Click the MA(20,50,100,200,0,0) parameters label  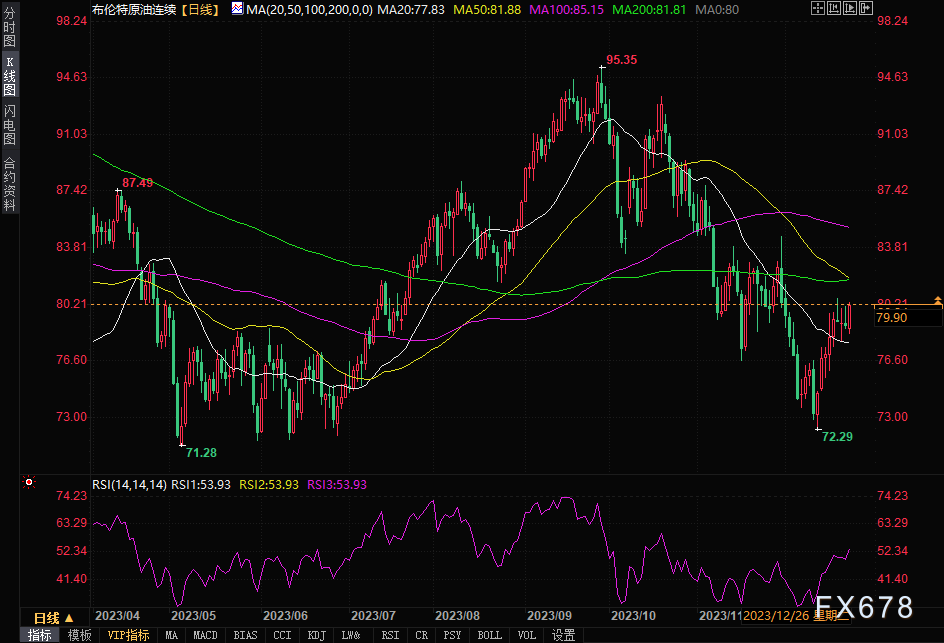[309, 9]
